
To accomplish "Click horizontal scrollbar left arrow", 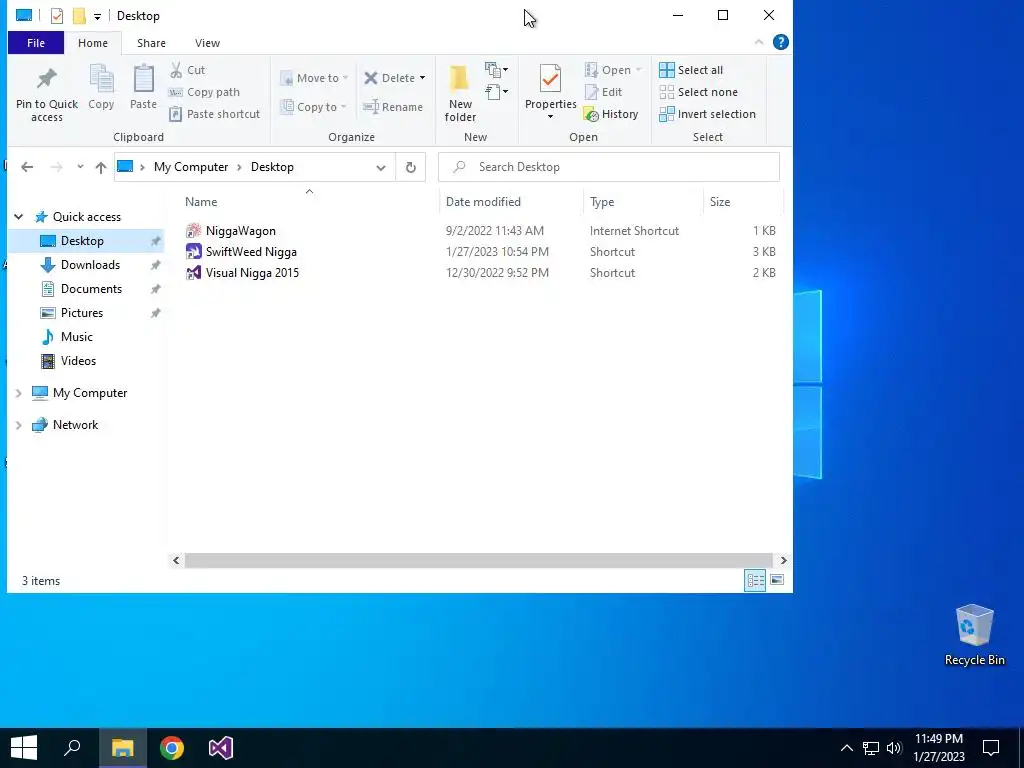I will tap(176, 560).
